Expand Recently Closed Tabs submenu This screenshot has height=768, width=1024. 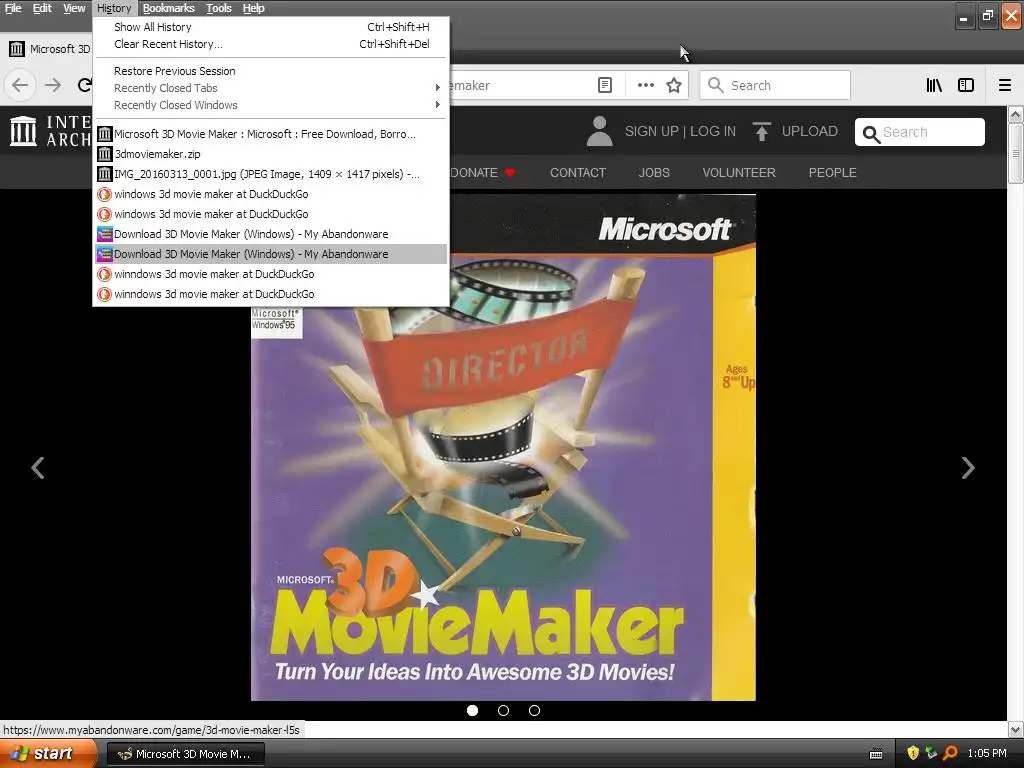pos(270,88)
